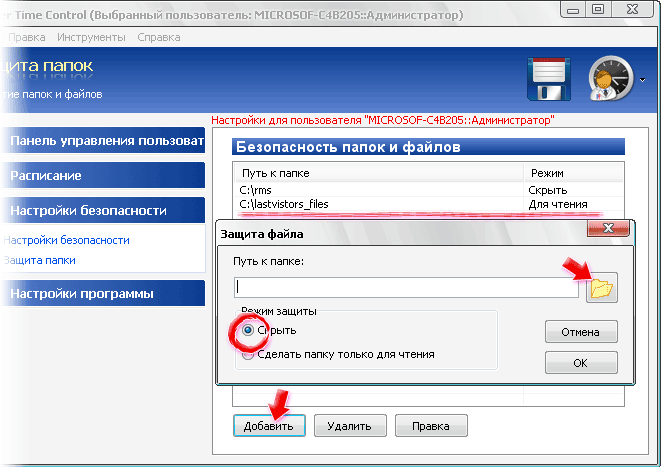
Task: Select the C:\rms row
Action: [428, 190]
